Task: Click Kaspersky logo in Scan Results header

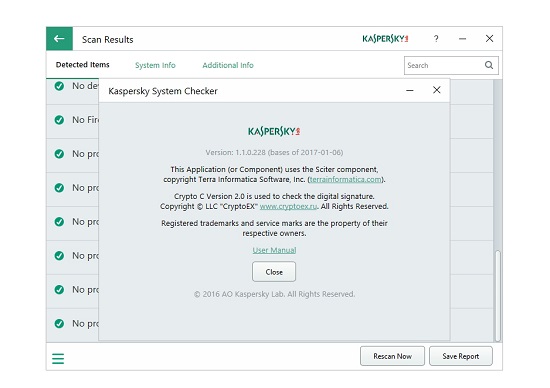Action: tap(385, 39)
